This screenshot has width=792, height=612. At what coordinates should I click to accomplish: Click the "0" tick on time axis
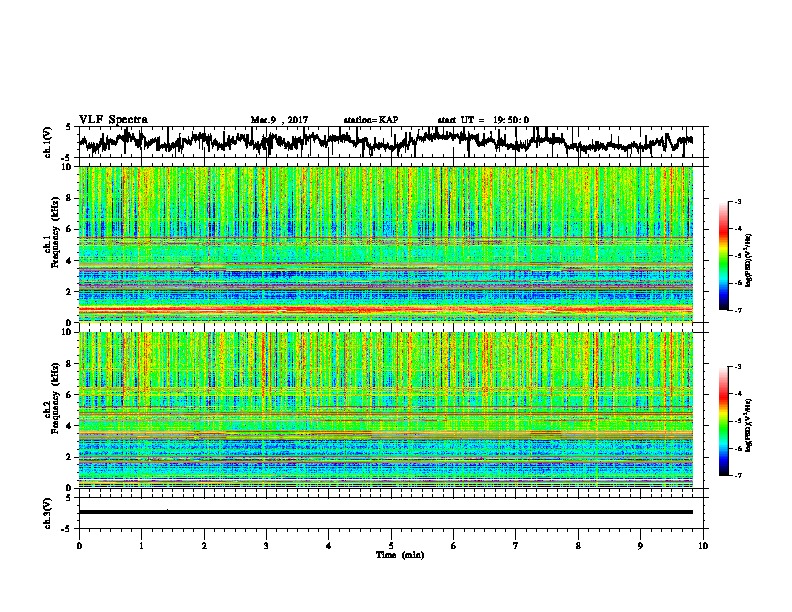pyautogui.click(x=79, y=546)
